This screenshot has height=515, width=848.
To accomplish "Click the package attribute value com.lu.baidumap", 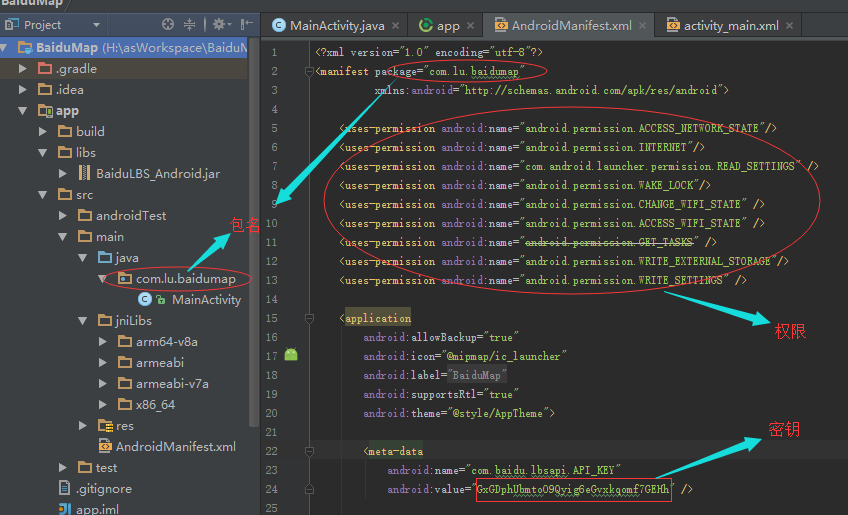I will click(474, 71).
